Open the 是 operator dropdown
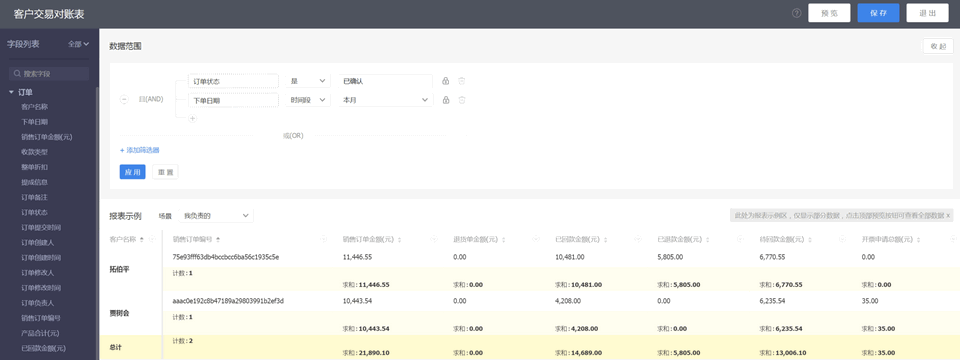Viewport: 960px width, 360px height. (308, 81)
